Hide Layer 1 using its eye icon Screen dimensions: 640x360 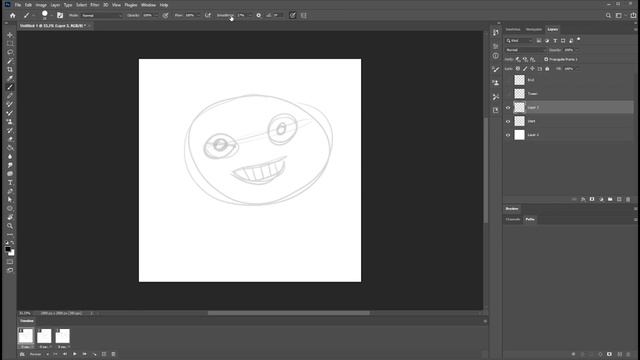pos(508,135)
